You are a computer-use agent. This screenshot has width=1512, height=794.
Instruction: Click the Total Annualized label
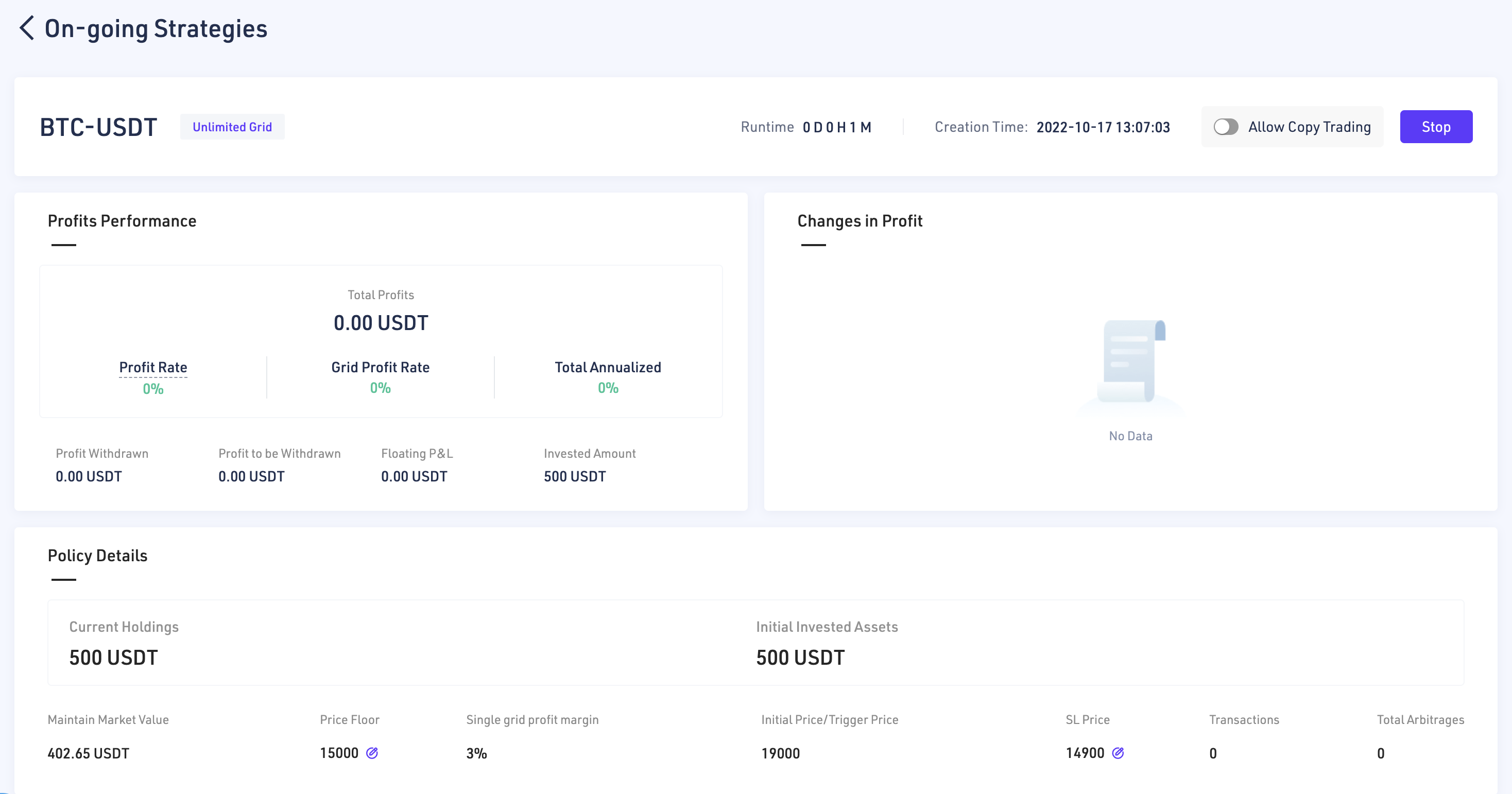click(x=608, y=367)
